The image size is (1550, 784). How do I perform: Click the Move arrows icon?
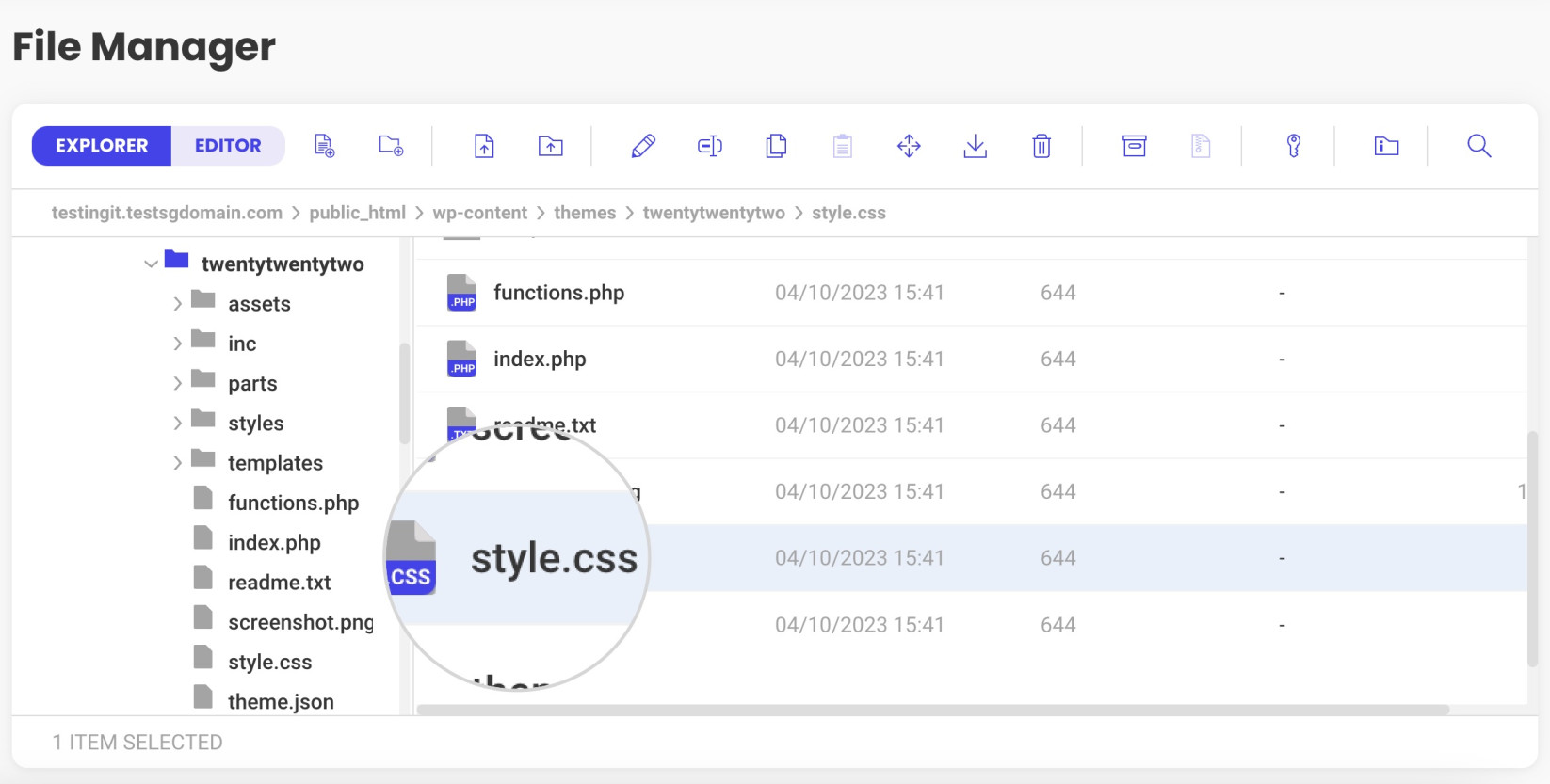click(x=909, y=146)
